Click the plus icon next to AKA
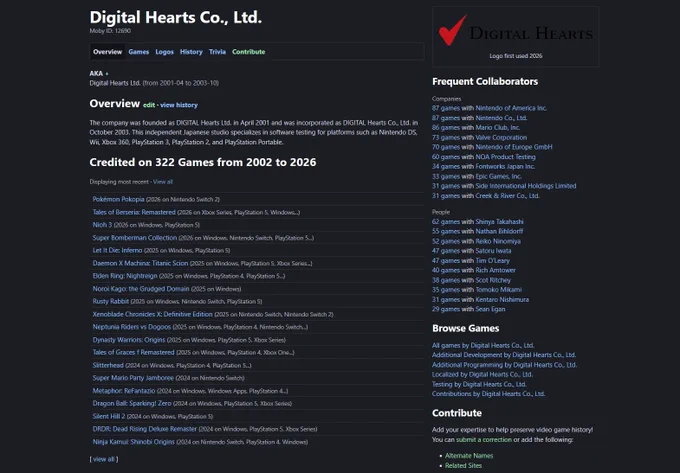 click(107, 74)
